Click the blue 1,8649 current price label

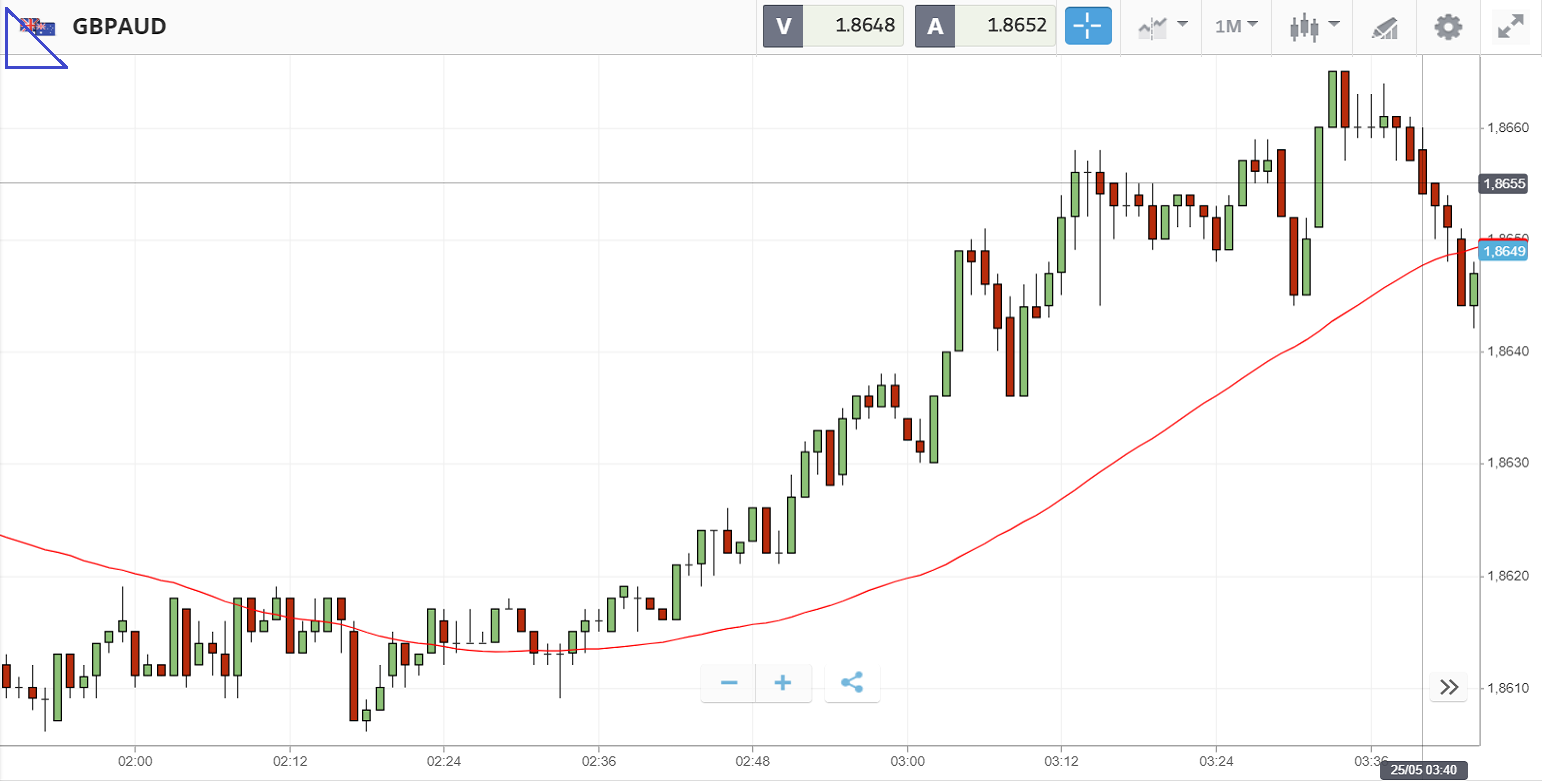pos(1503,251)
